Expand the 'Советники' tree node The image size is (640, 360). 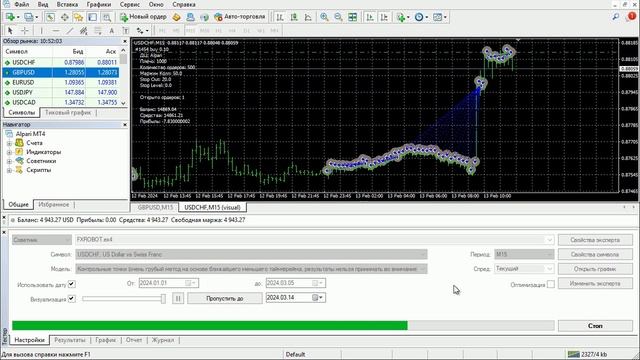click(9, 161)
